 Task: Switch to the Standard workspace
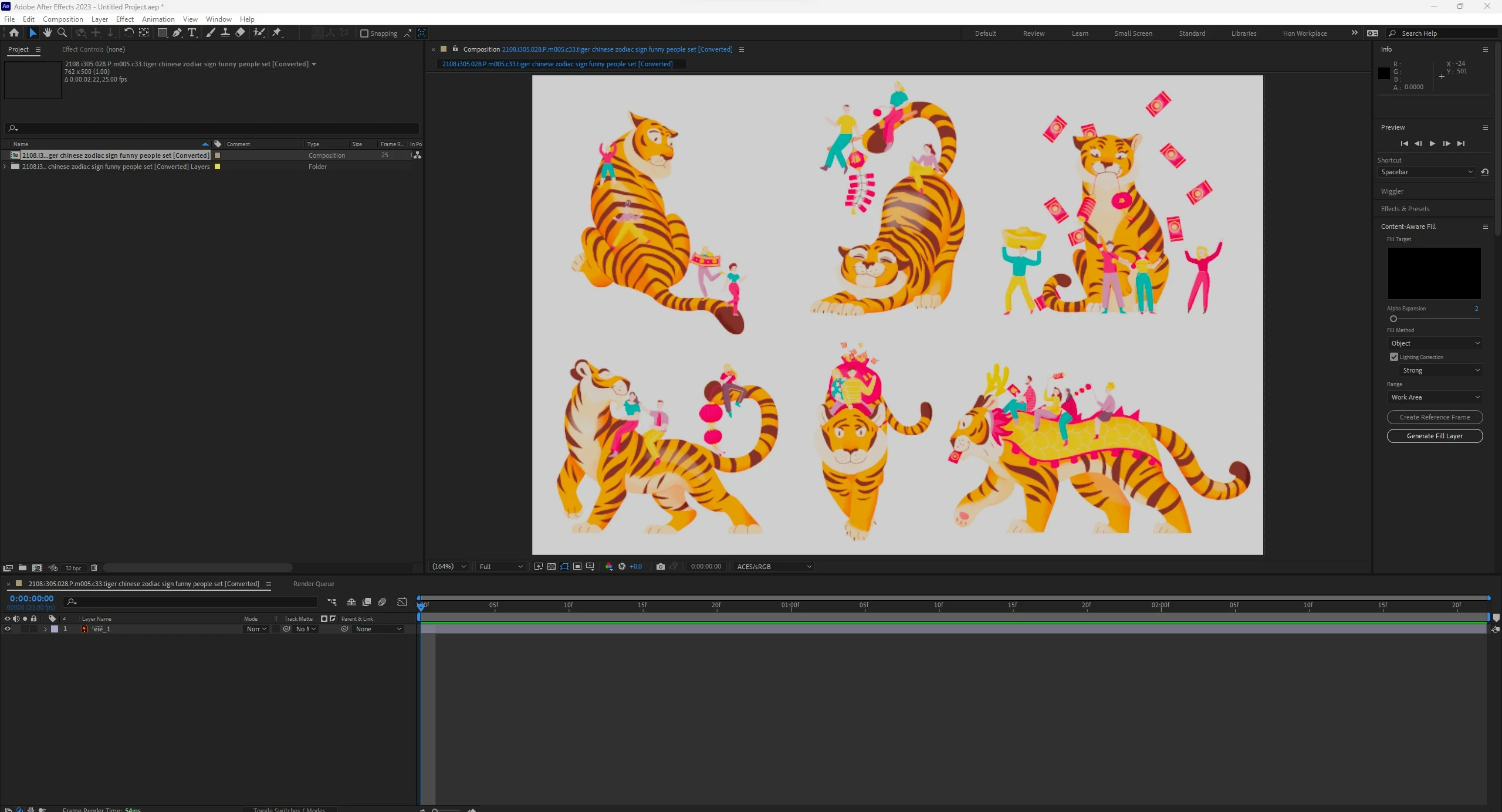1192,33
